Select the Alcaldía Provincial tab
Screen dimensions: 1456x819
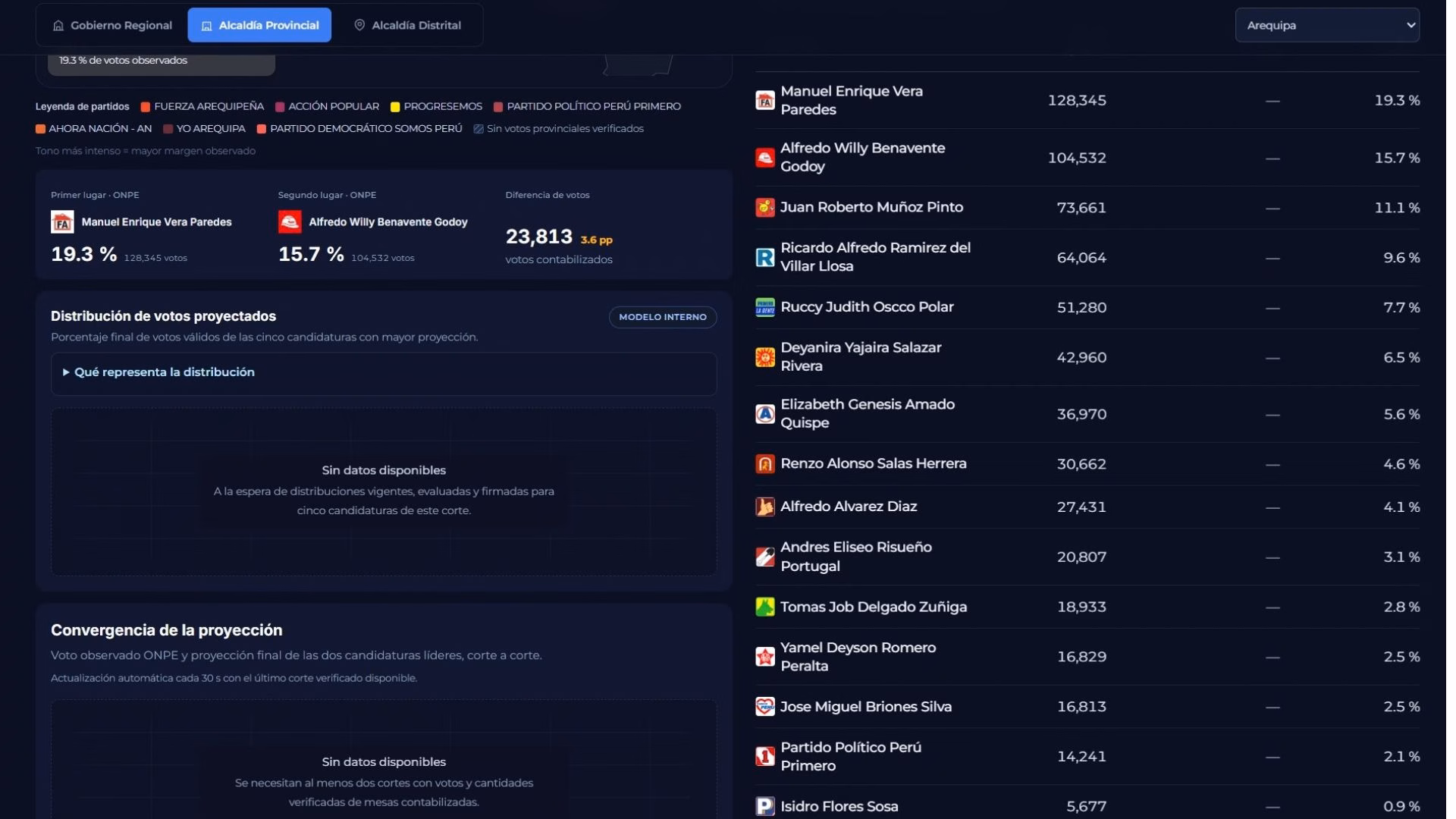(259, 25)
